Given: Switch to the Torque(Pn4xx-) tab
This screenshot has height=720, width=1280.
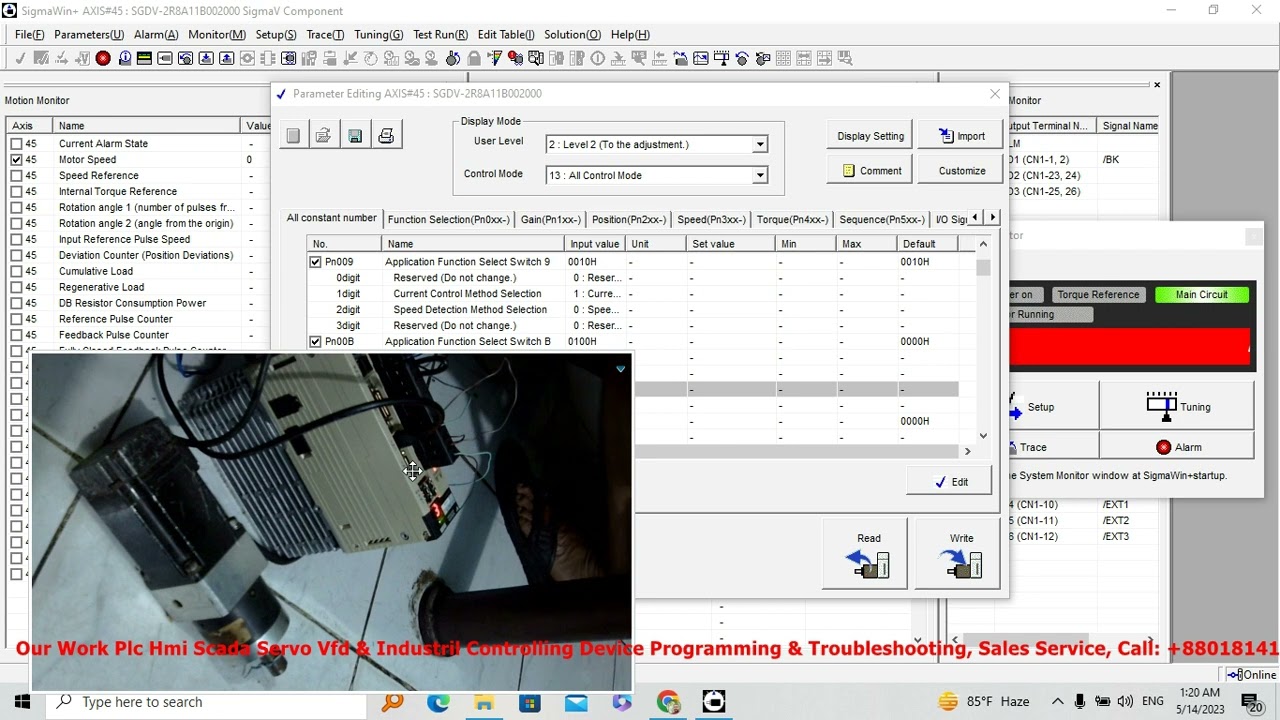Looking at the screenshot, I should point(792,219).
